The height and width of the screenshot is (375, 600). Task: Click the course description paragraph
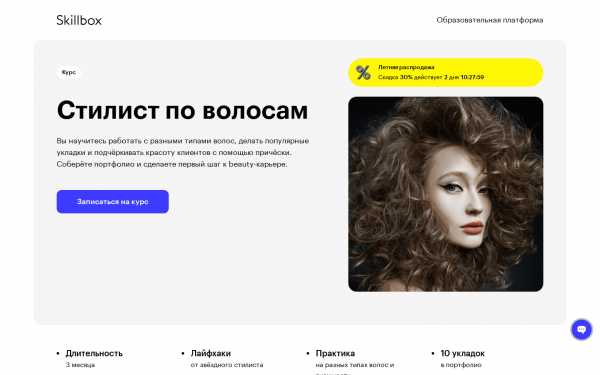pyautogui.click(x=183, y=152)
